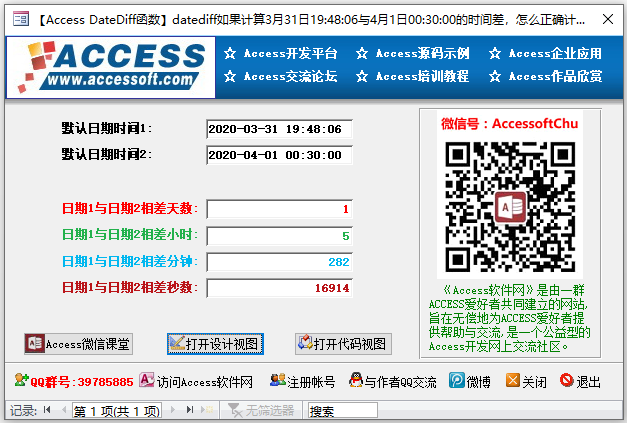
Task: Click the red 退出 prohibit icon
Action: pos(567,380)
